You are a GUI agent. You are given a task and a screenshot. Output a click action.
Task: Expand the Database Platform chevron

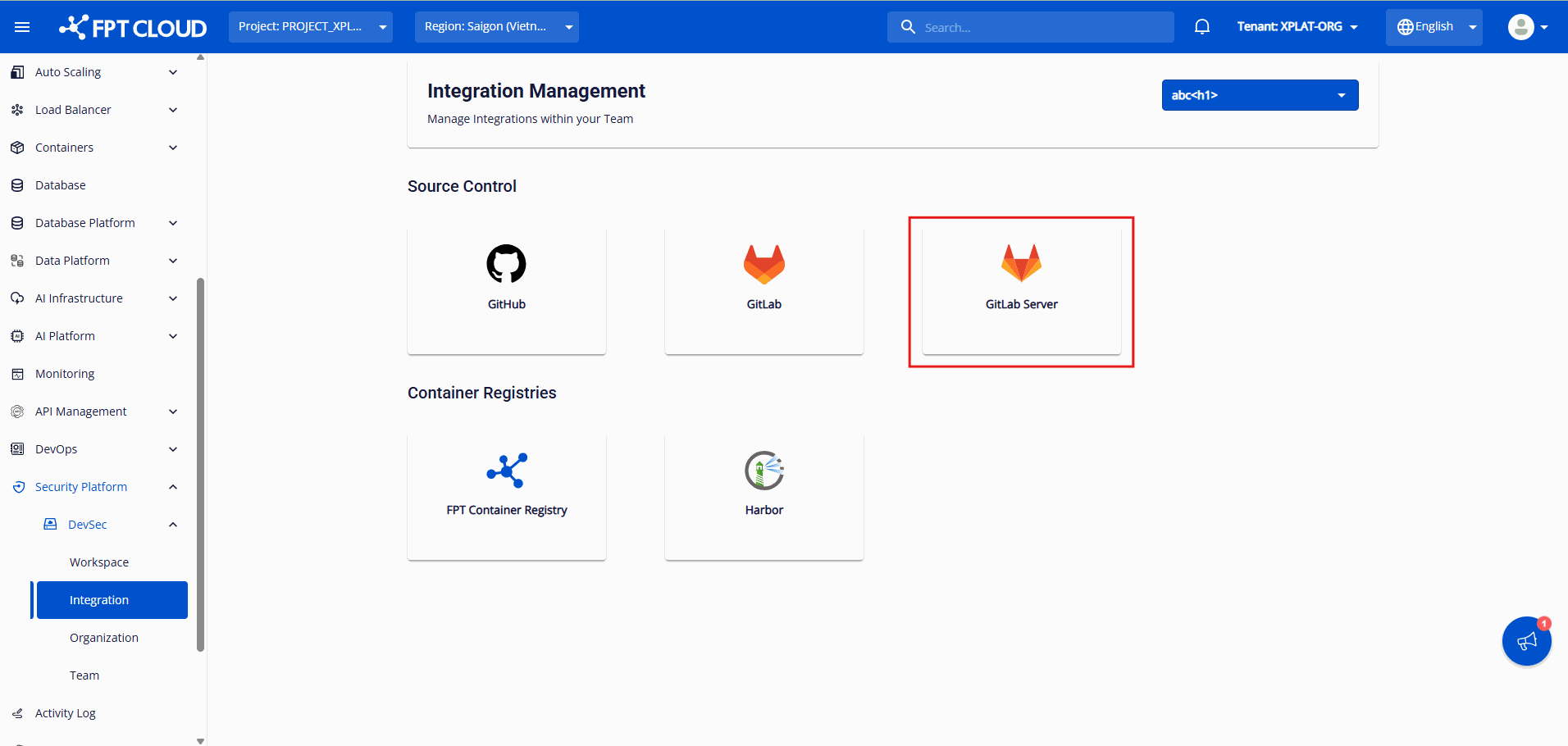point(173,223)
